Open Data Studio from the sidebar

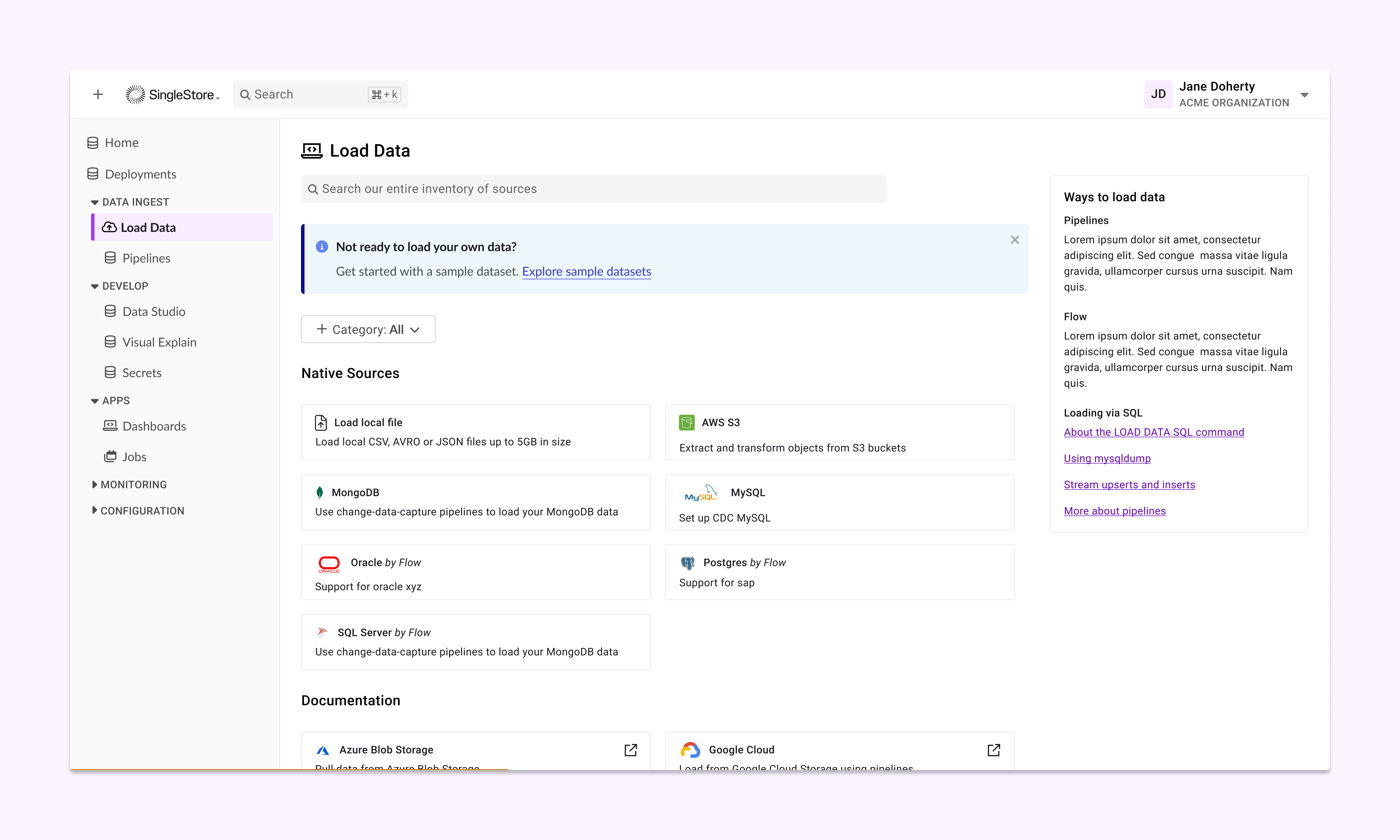(x=153, y=311)
